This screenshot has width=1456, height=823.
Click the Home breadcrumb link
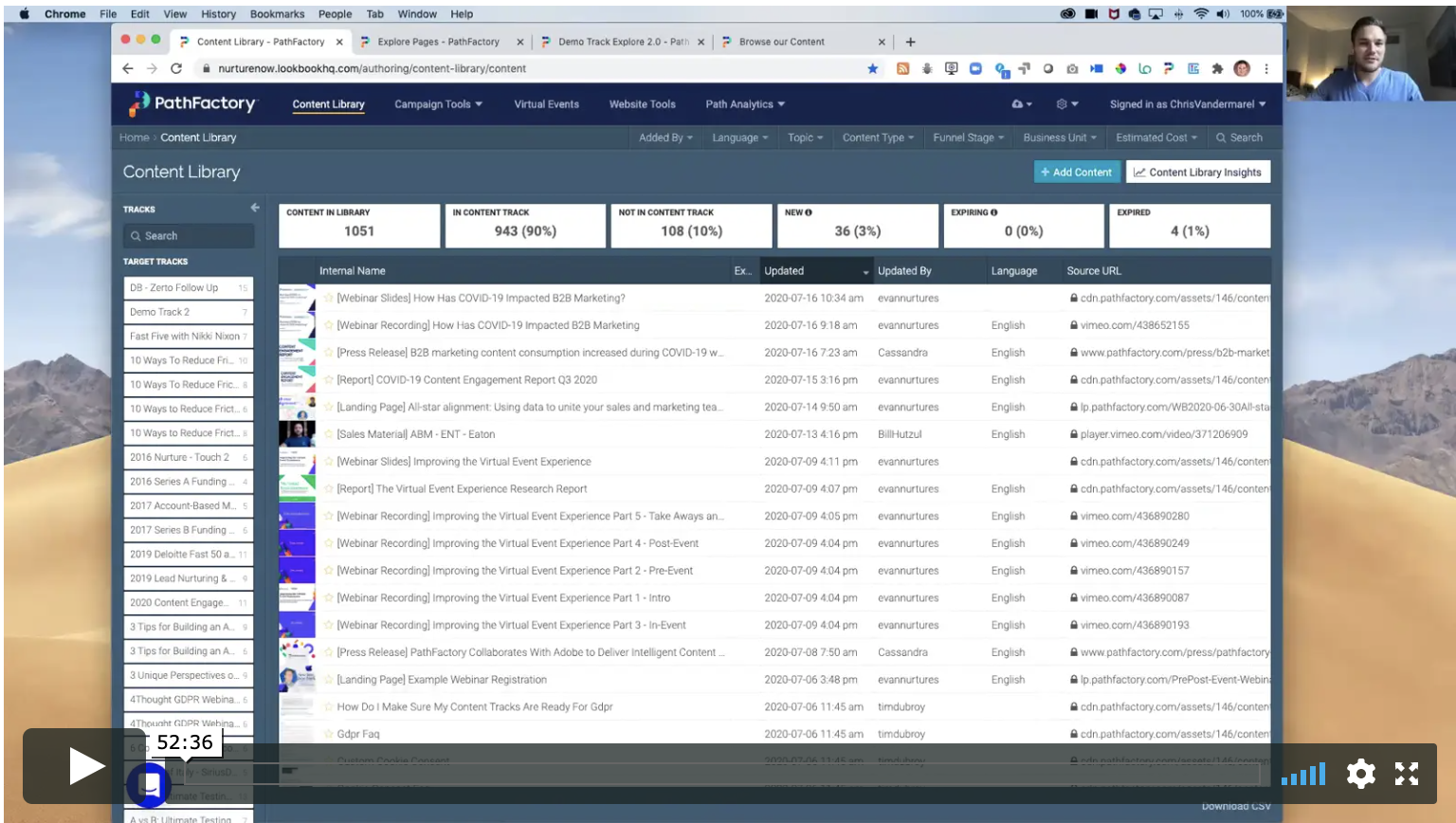click(x=134, y=137)
